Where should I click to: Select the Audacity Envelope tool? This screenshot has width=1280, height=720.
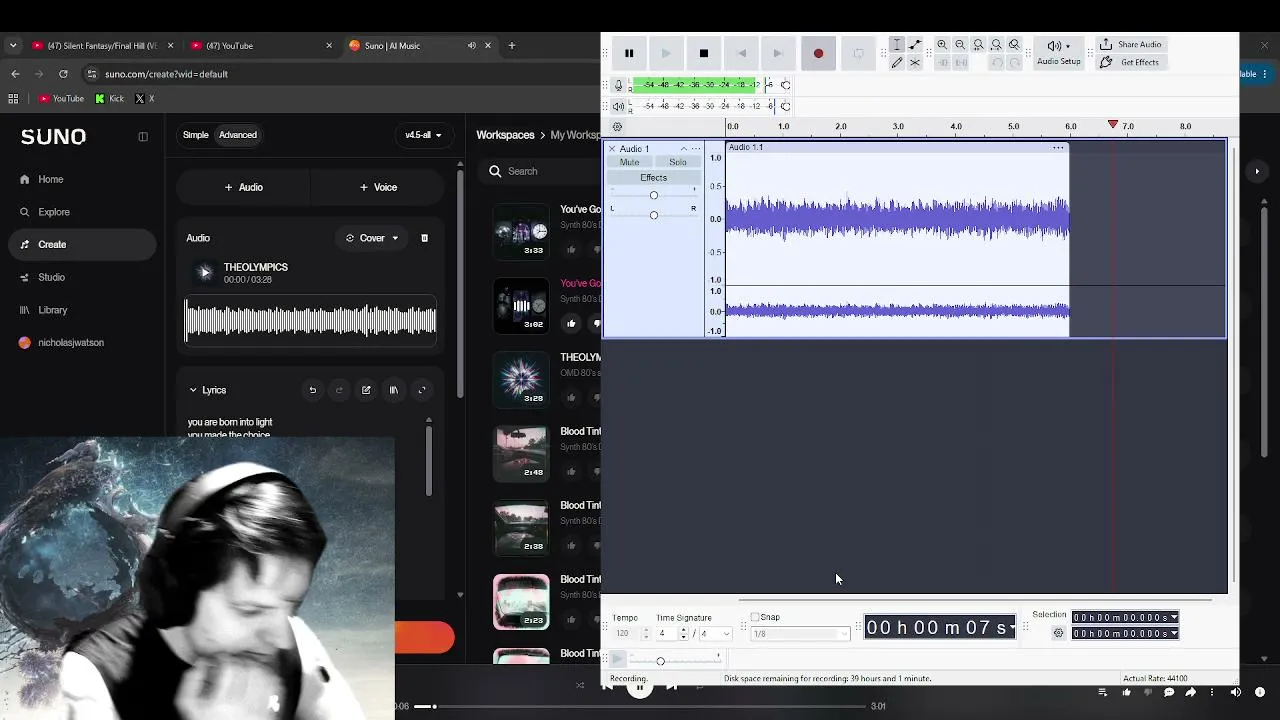915,45
